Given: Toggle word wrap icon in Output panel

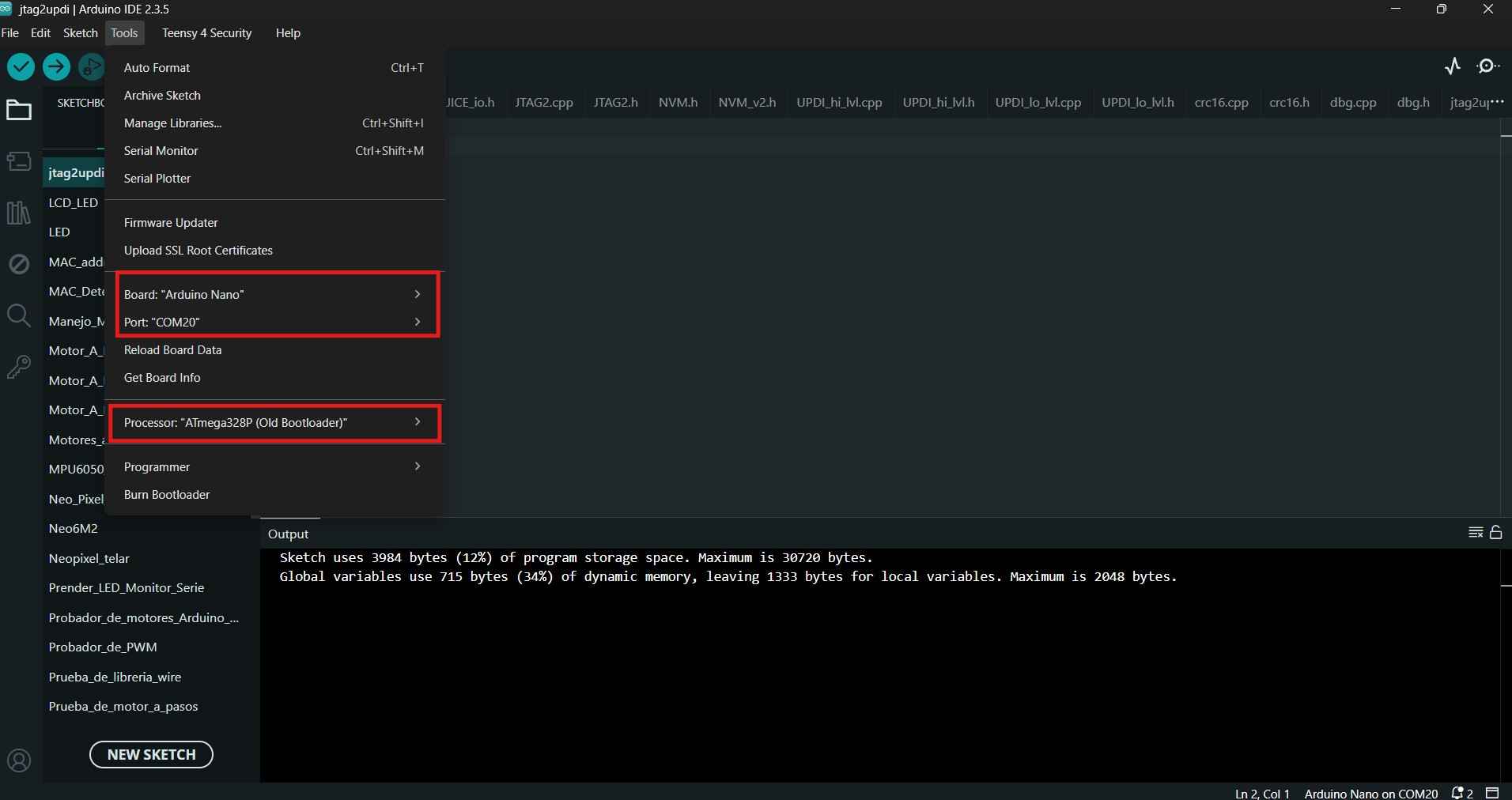Looking at the screenshot, I should 1476,532.
